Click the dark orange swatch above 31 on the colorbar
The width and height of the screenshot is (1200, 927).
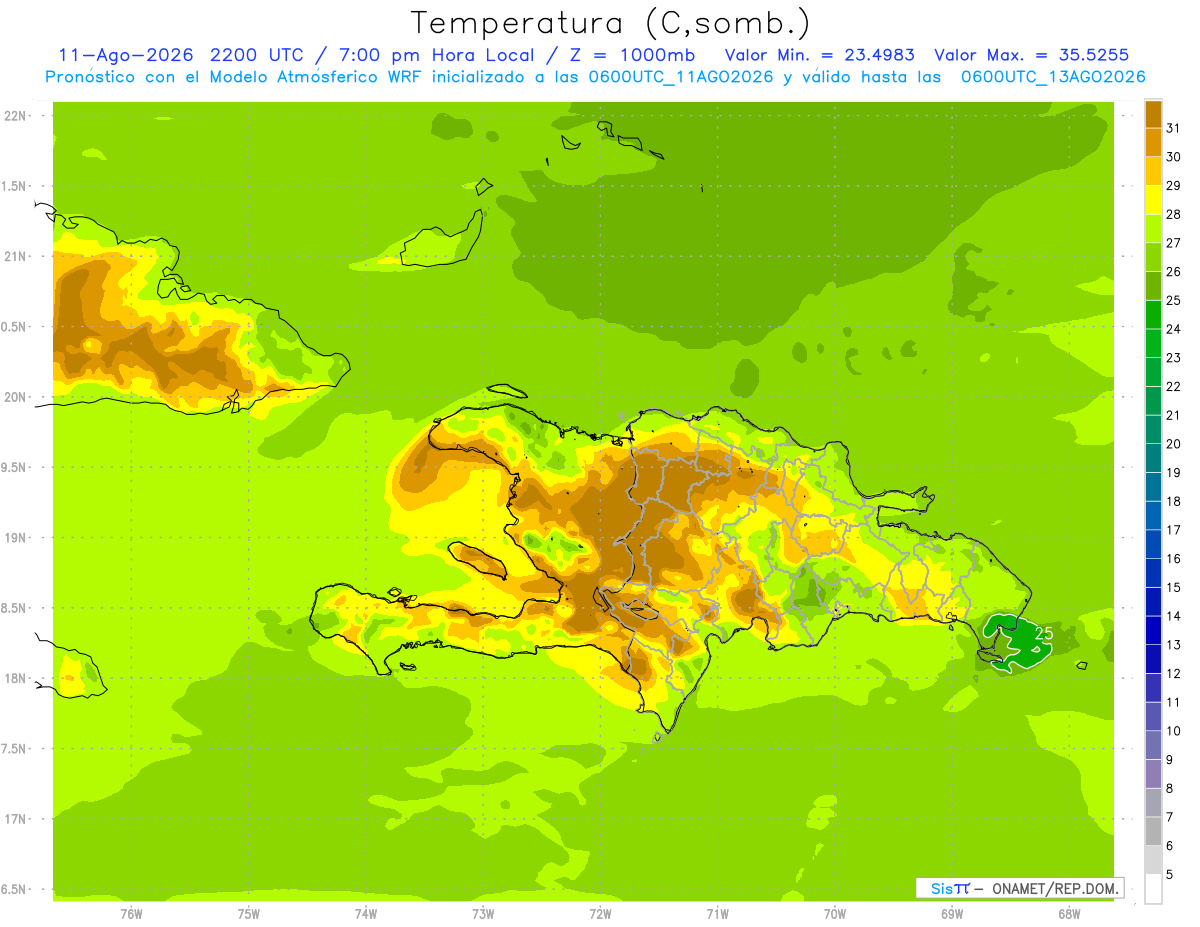pos(1153,114)
